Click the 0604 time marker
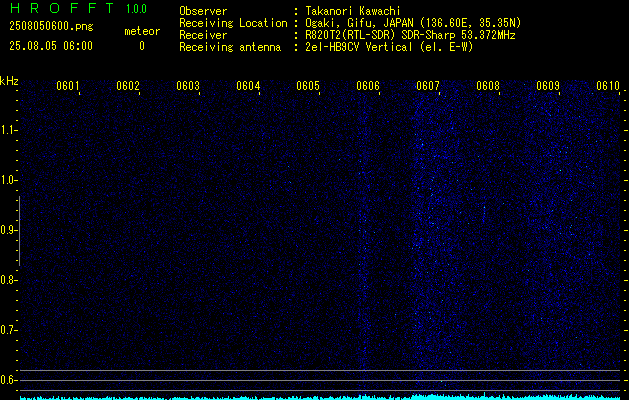The image size is (629, 400). pyautogui.click(x=248, y=86)
